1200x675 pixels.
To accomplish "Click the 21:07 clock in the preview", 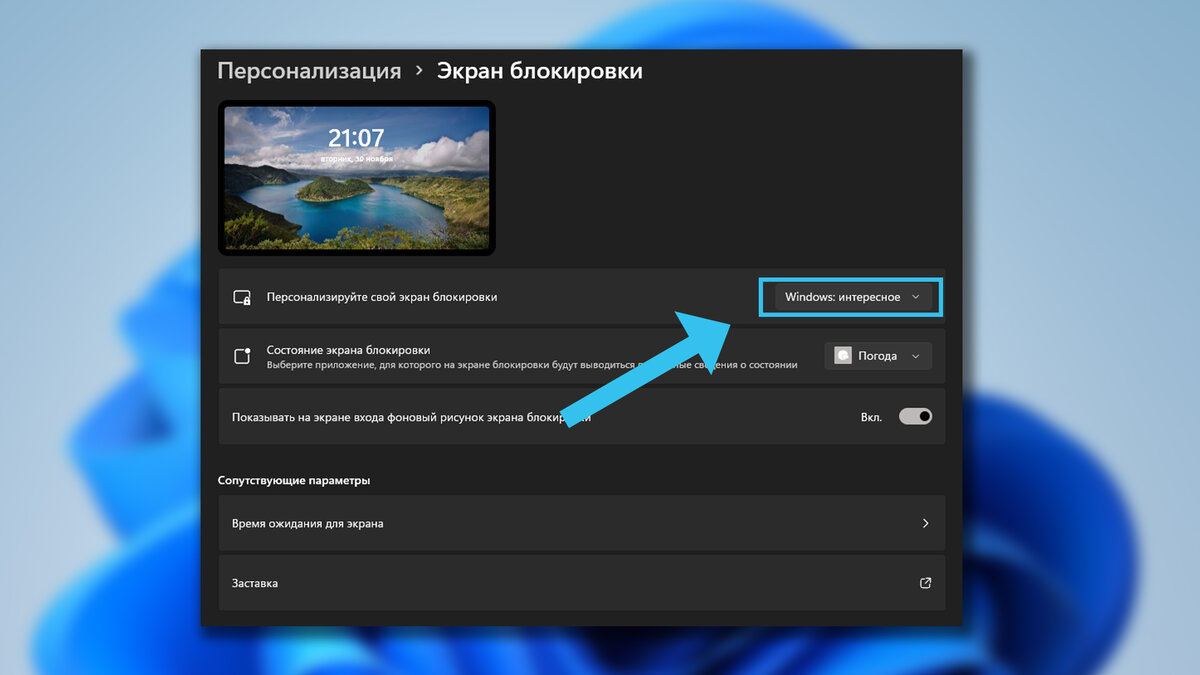I will click(x=356, y=138).
